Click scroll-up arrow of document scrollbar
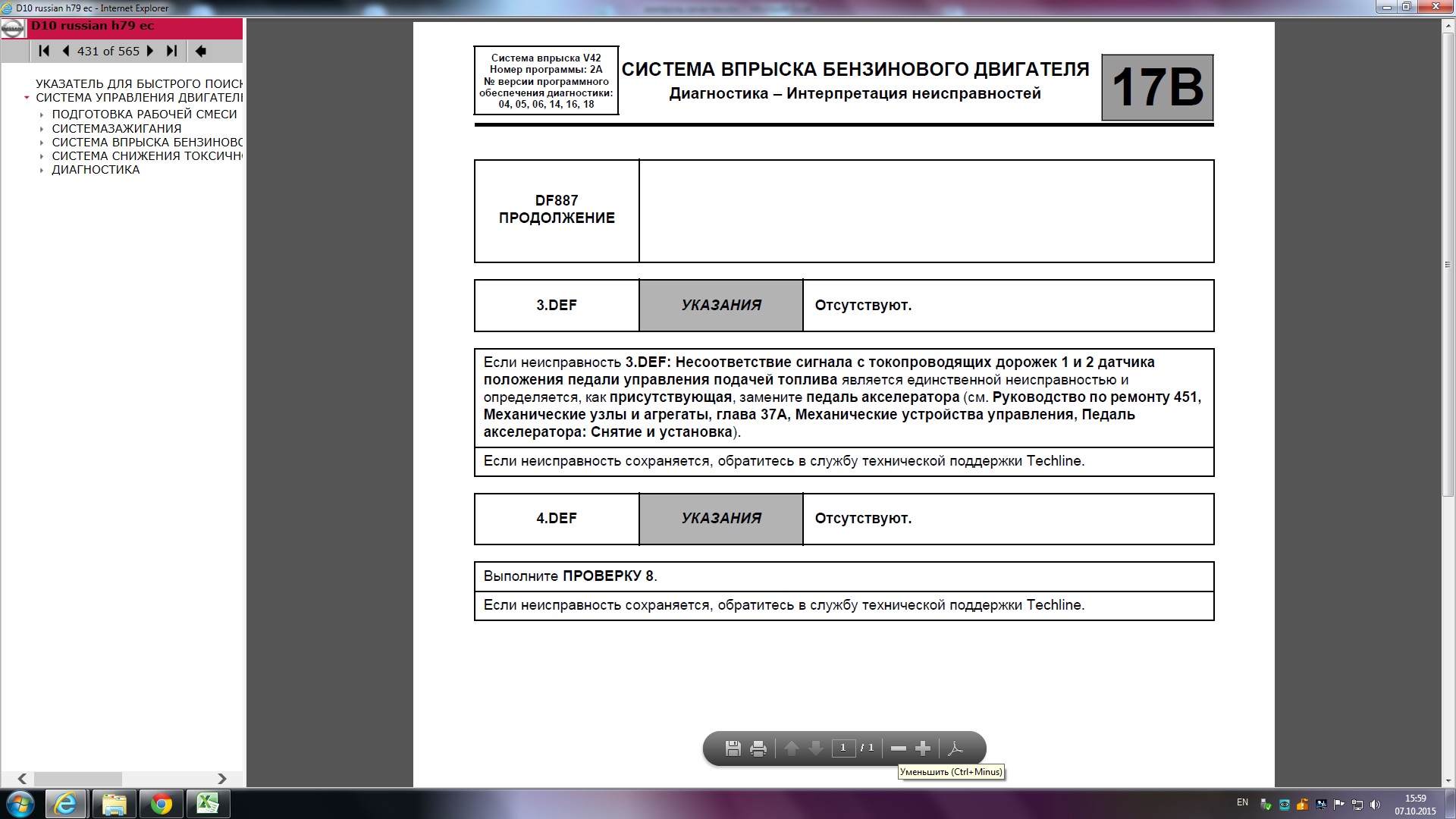The width and height of the screenshot is (1456, 819). pos(1448,25)
